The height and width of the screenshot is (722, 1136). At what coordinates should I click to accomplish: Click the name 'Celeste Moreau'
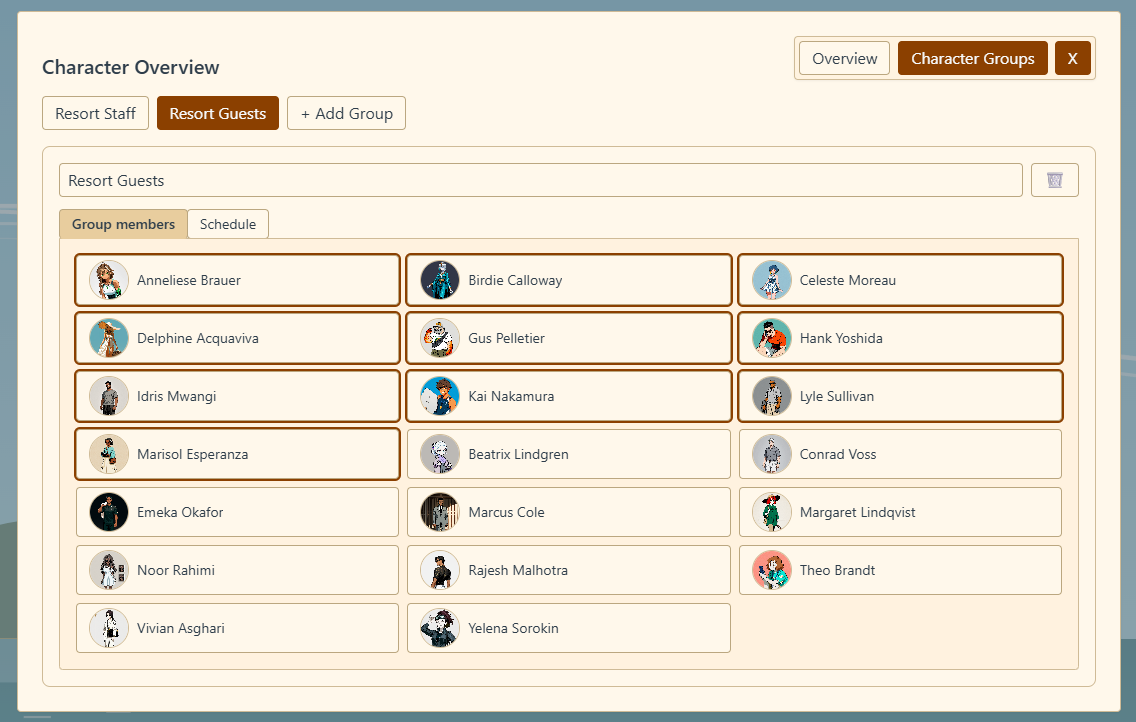pos(848,280)
